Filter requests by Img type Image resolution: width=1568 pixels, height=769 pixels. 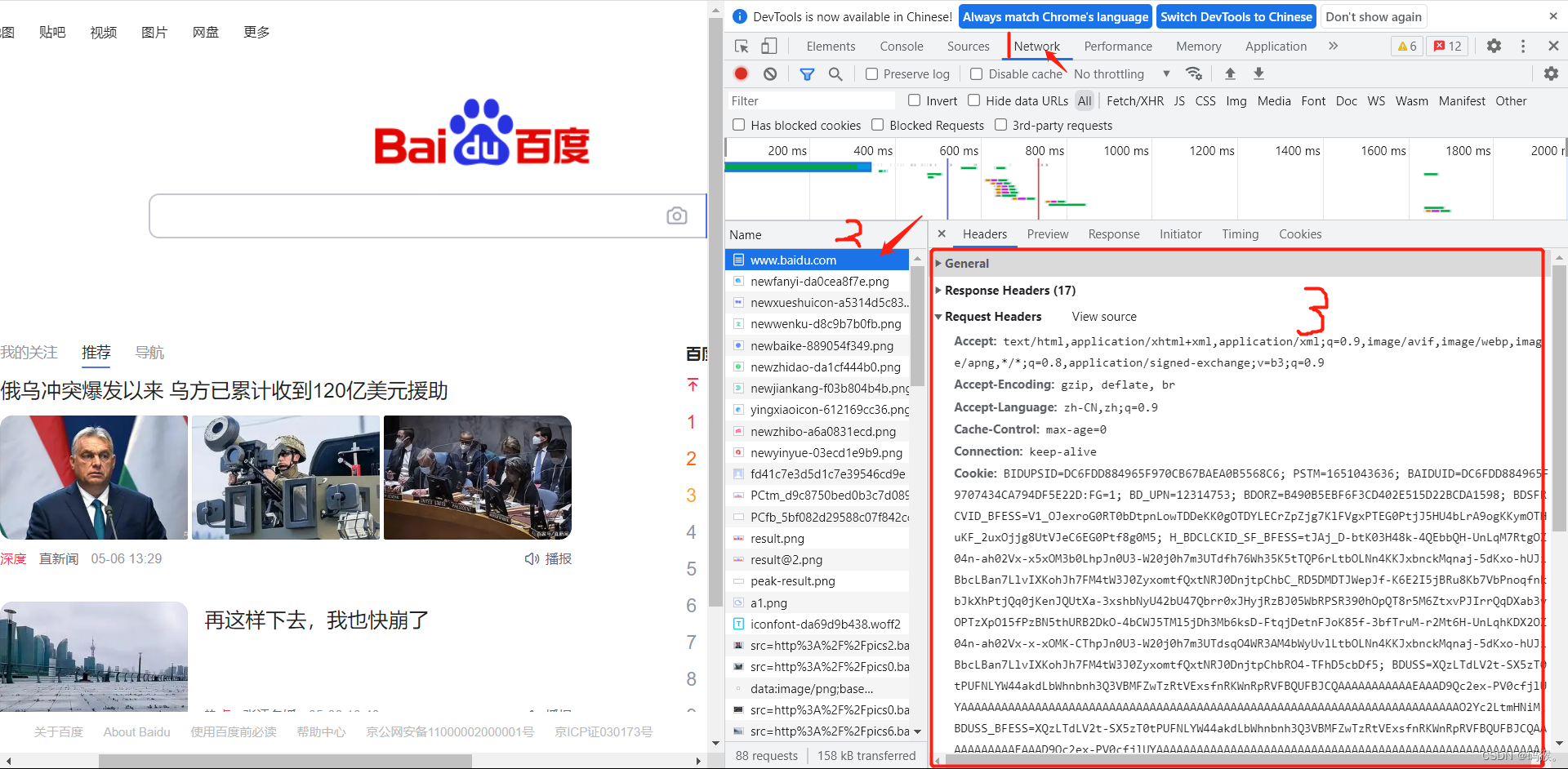click(1236, 101)
